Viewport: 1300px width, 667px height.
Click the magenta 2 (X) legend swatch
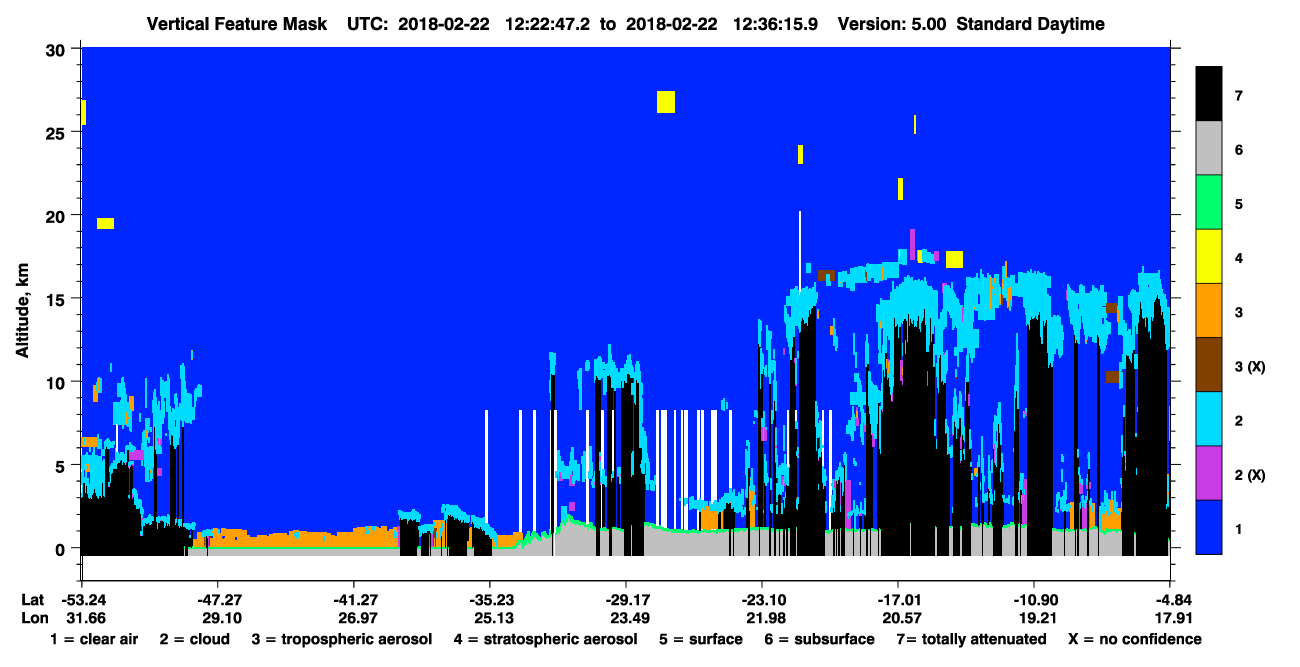tap(1209, 473)
